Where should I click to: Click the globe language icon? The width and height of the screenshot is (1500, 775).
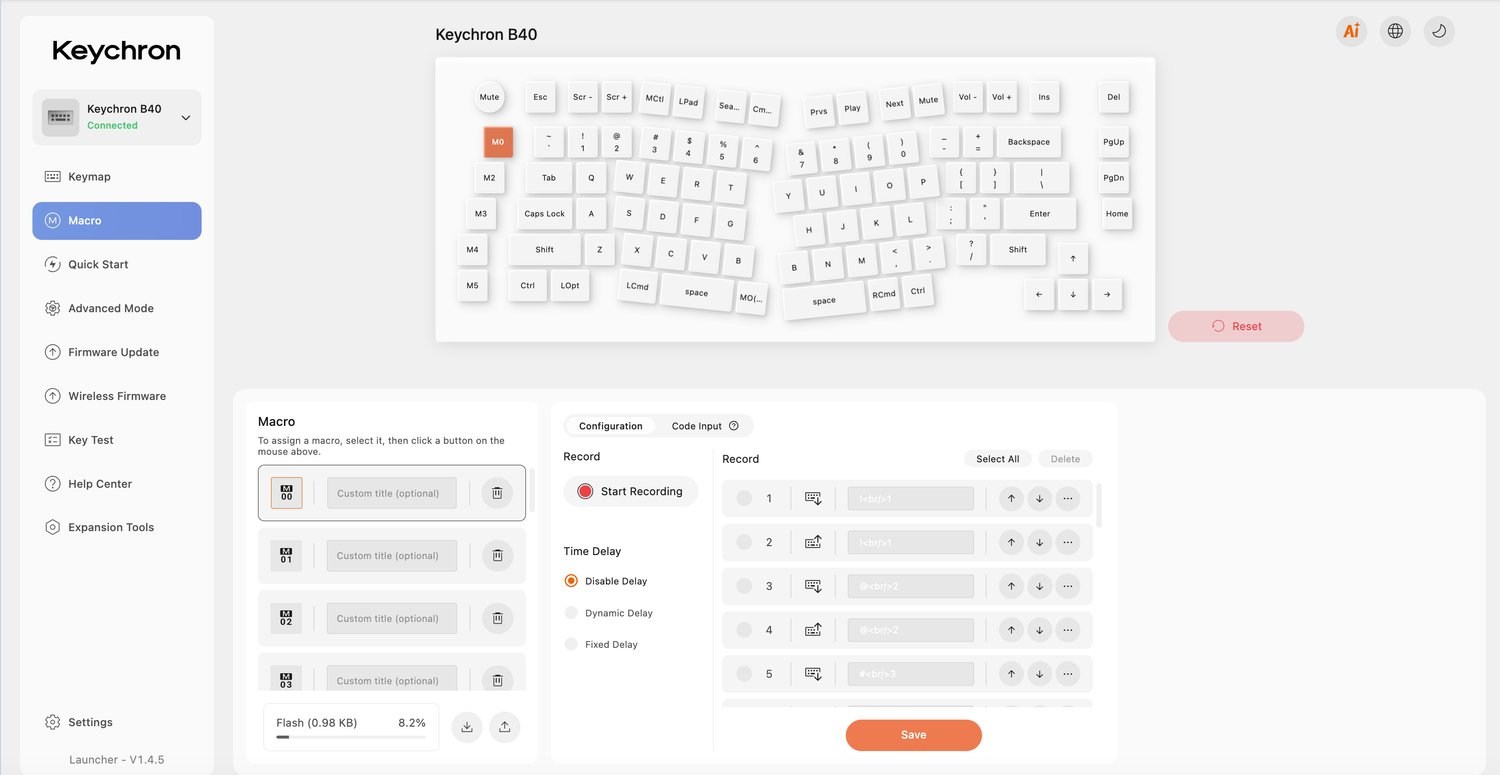tap(1395, 31)
